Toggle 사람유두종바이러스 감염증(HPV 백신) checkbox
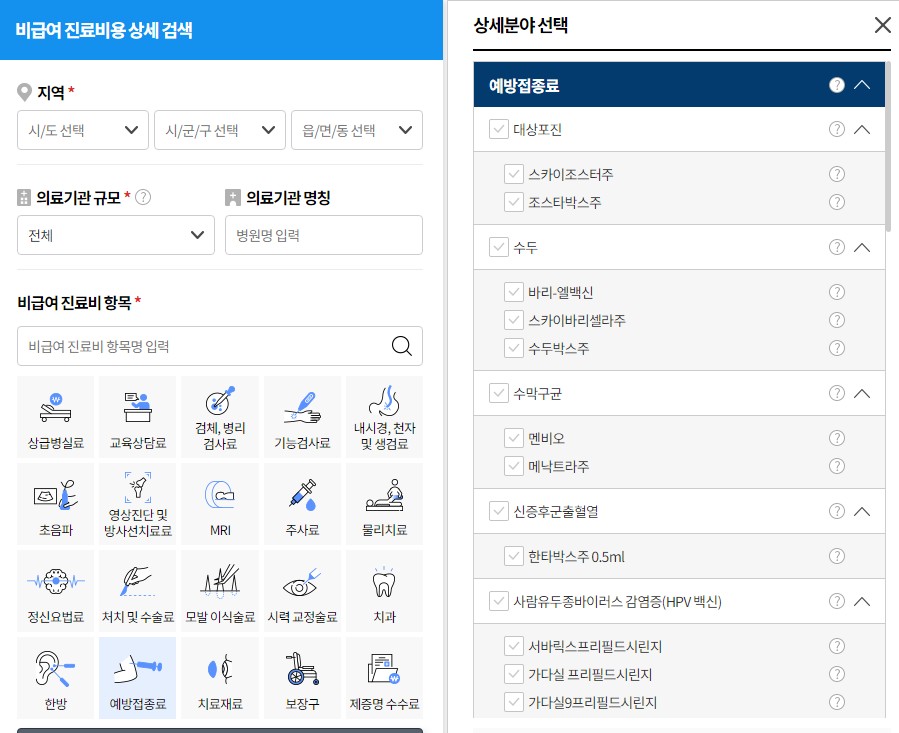The width and height of the screenshot is (899, 733). (499, 601)
